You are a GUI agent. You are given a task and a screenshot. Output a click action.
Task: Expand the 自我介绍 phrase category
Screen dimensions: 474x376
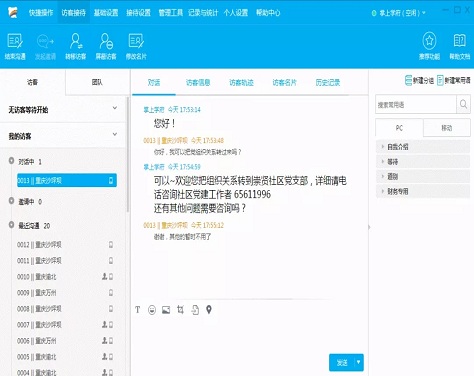(x=423, y=147)
